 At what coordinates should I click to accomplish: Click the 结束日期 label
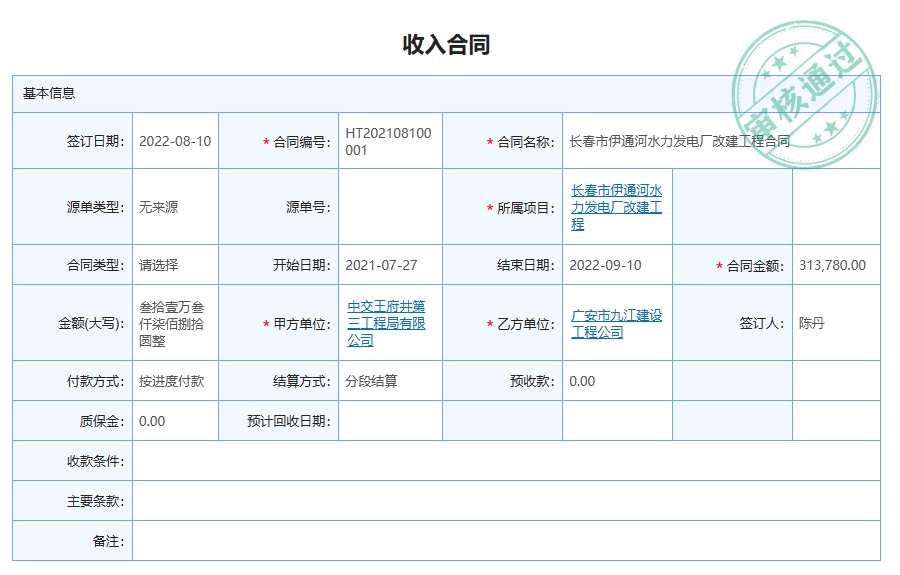coord(526,265)
